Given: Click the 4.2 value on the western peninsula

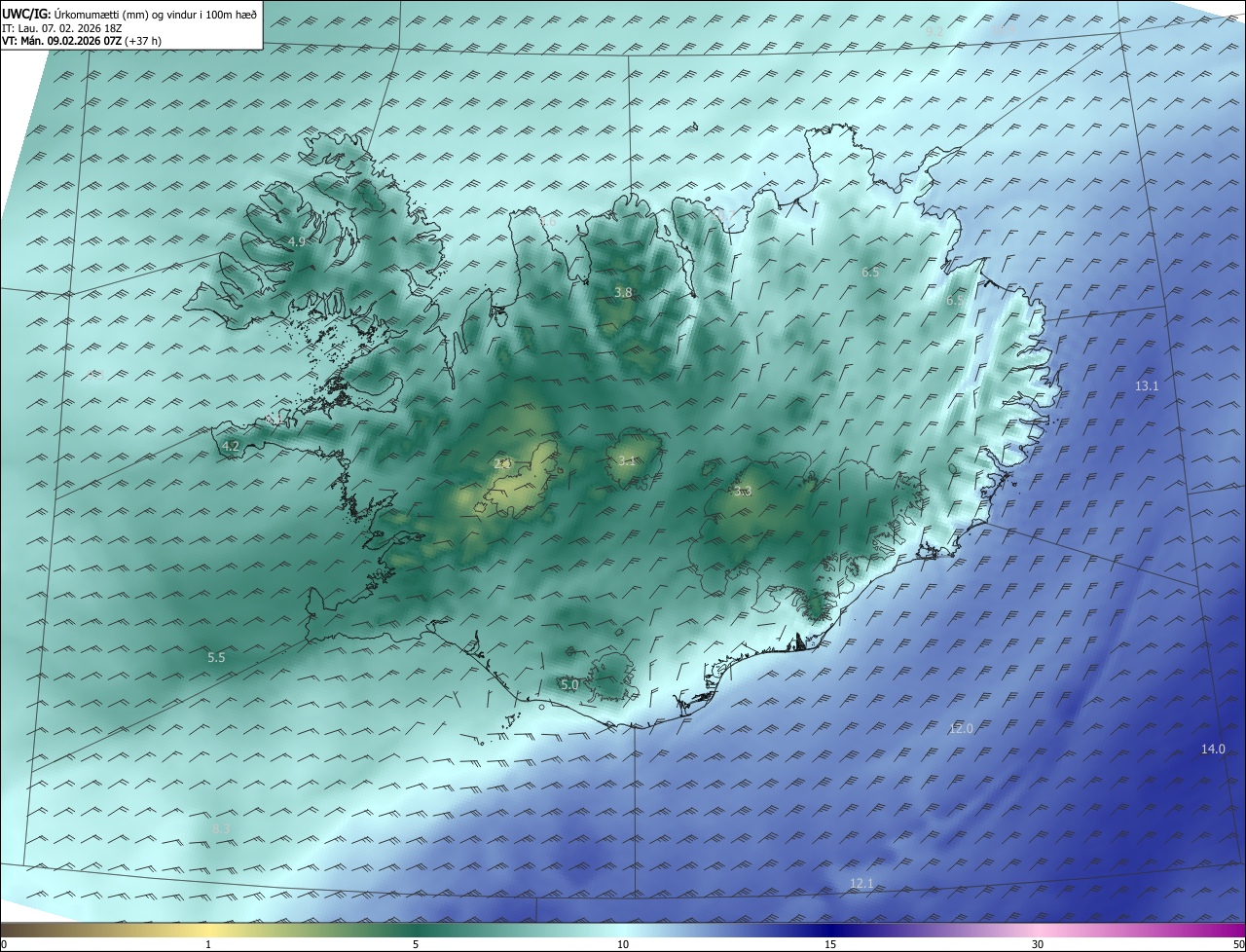Looking at the screenshot, I should 231,446.
